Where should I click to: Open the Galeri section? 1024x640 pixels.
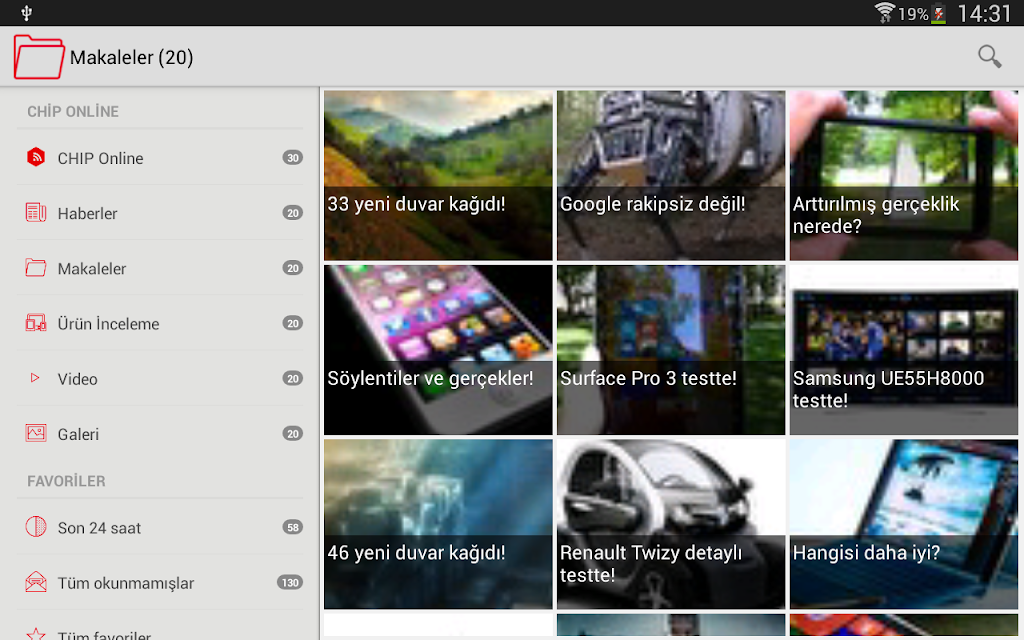tap(160, 434)
